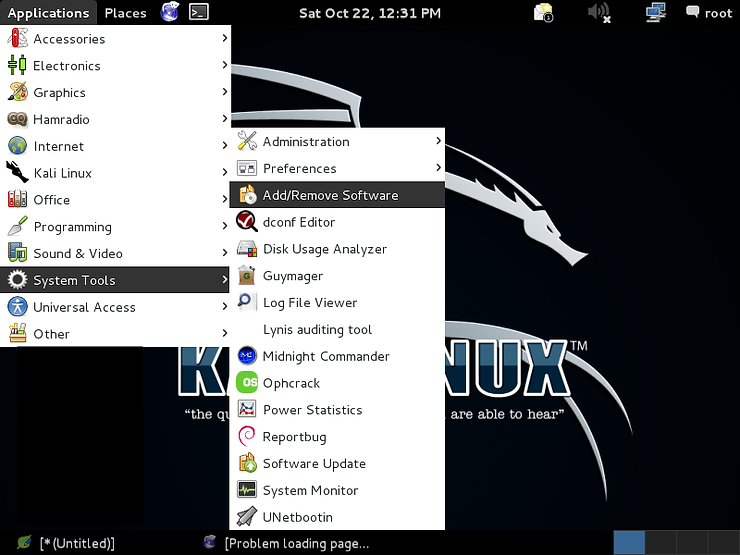Click the Graphics palette icon
740x555 pixels.
[17, 92]
